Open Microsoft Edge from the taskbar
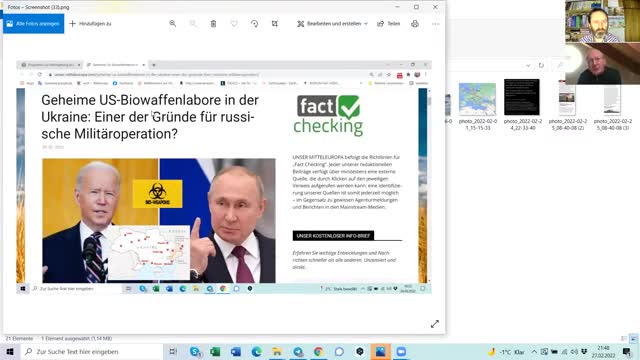Screen dimensions: 640x360 click(x=256, y=352)
